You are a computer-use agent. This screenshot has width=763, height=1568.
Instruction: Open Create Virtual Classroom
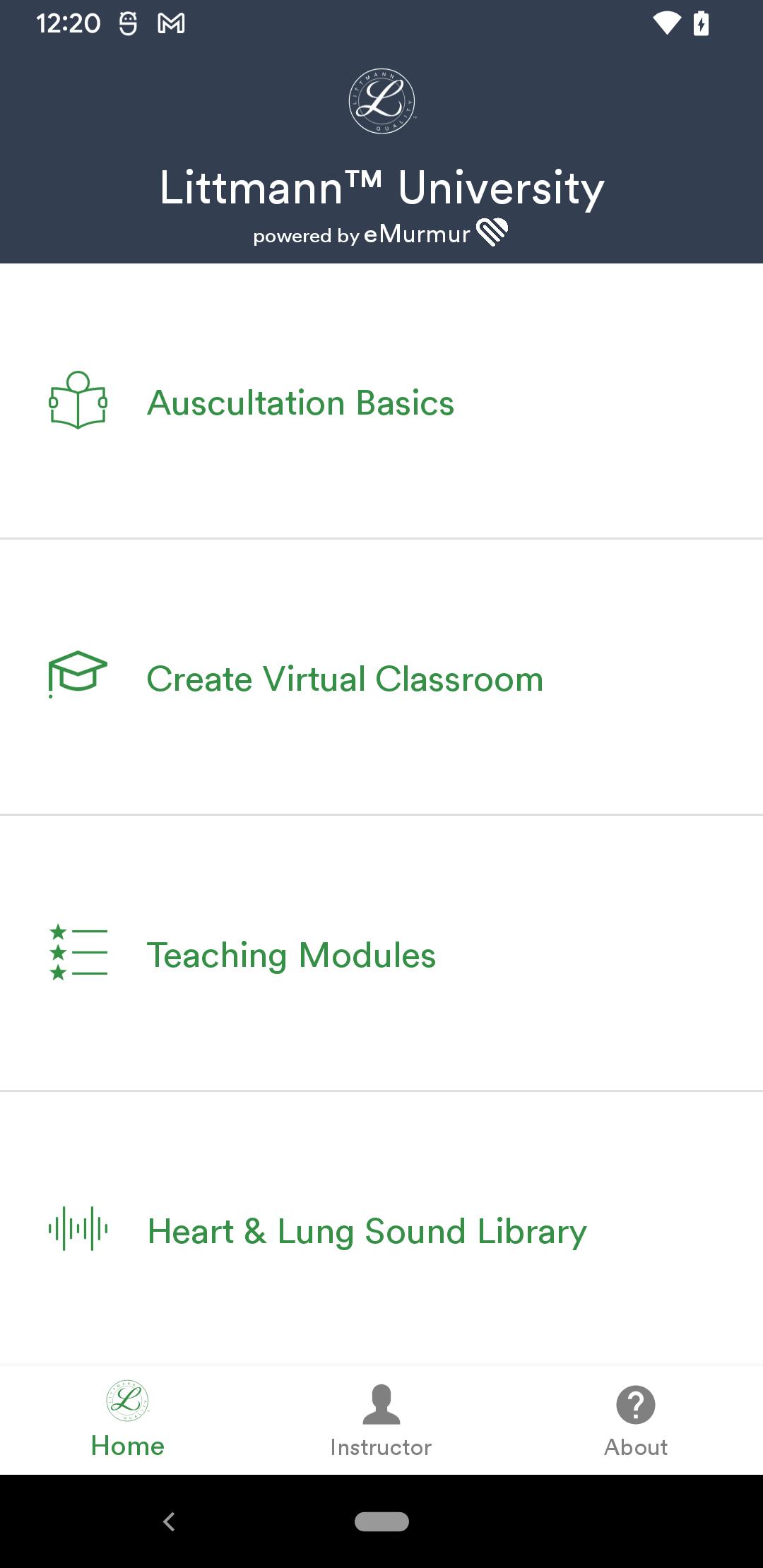click(381, 677)
